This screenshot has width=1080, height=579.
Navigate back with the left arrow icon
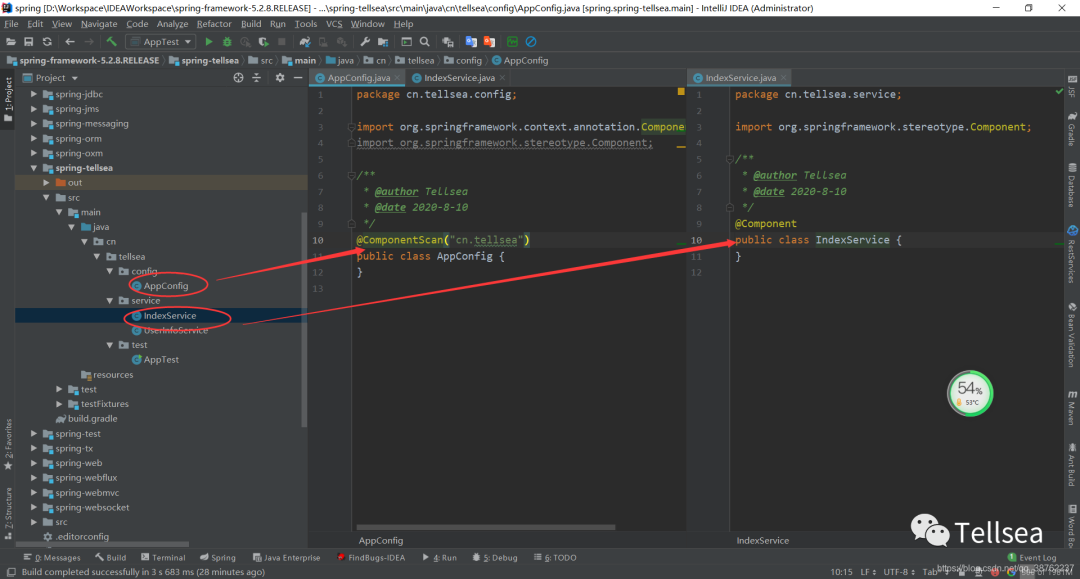70,42
